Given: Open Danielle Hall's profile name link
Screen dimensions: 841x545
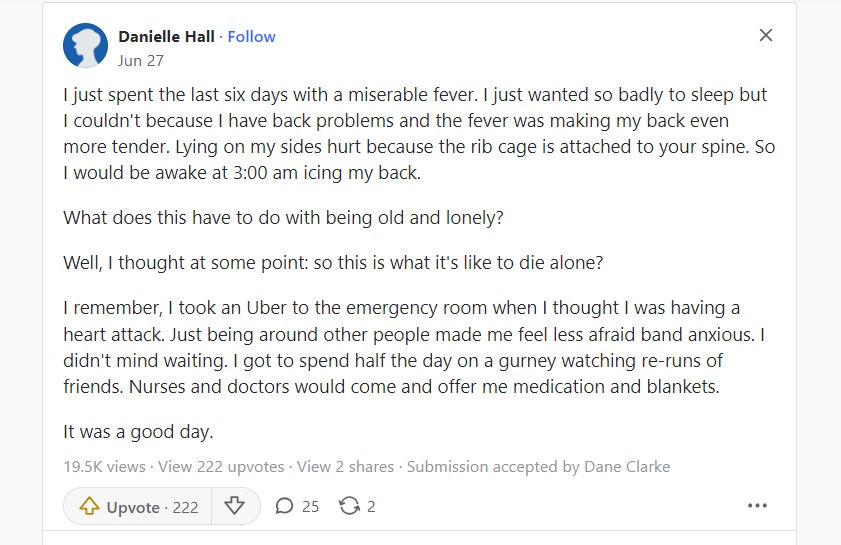Looking at the screenshot, I should pos(166,36).
